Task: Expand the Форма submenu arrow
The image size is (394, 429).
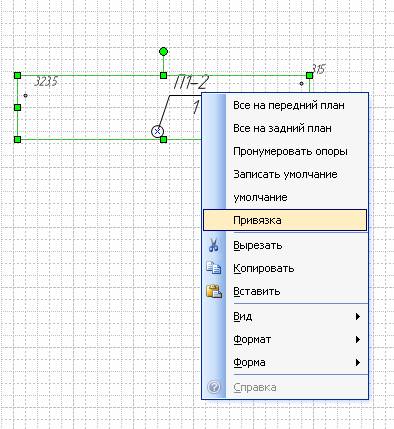Action: [x=358, y=362]
